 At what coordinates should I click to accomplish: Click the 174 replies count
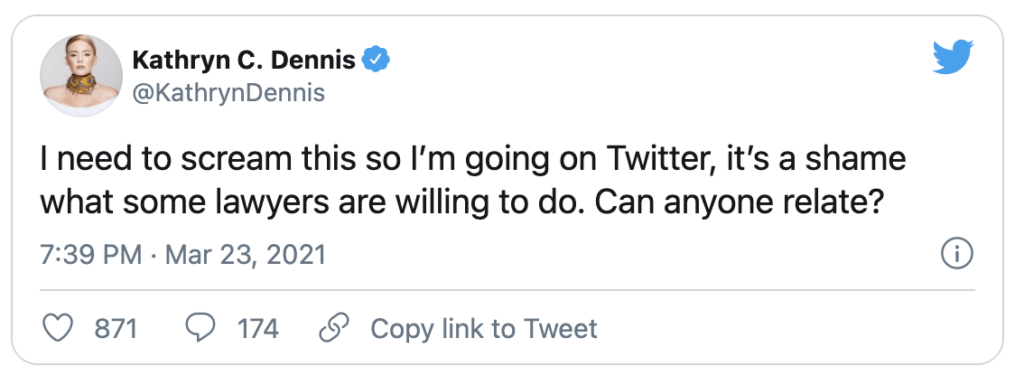(x=258, y=329)
